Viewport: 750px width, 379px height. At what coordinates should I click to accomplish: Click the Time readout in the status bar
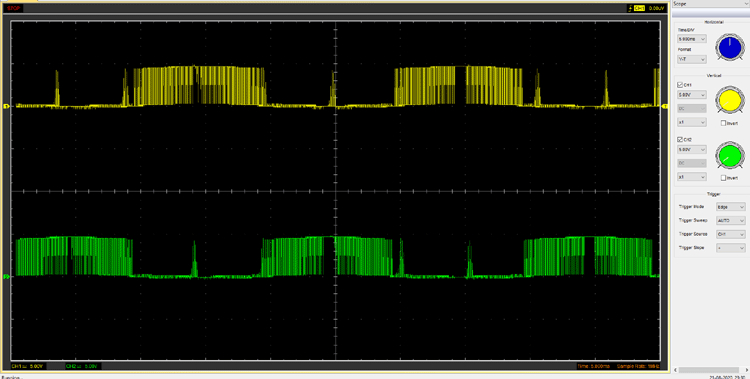coord(593,366)
